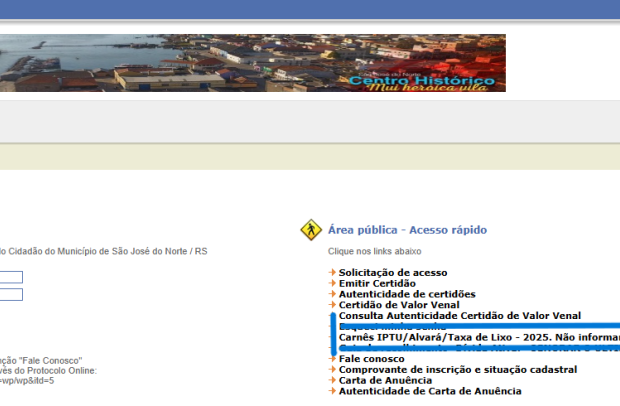The image size is (620, 406).
Task: Click the harbor photo banner image
Action: click(150, 63)
